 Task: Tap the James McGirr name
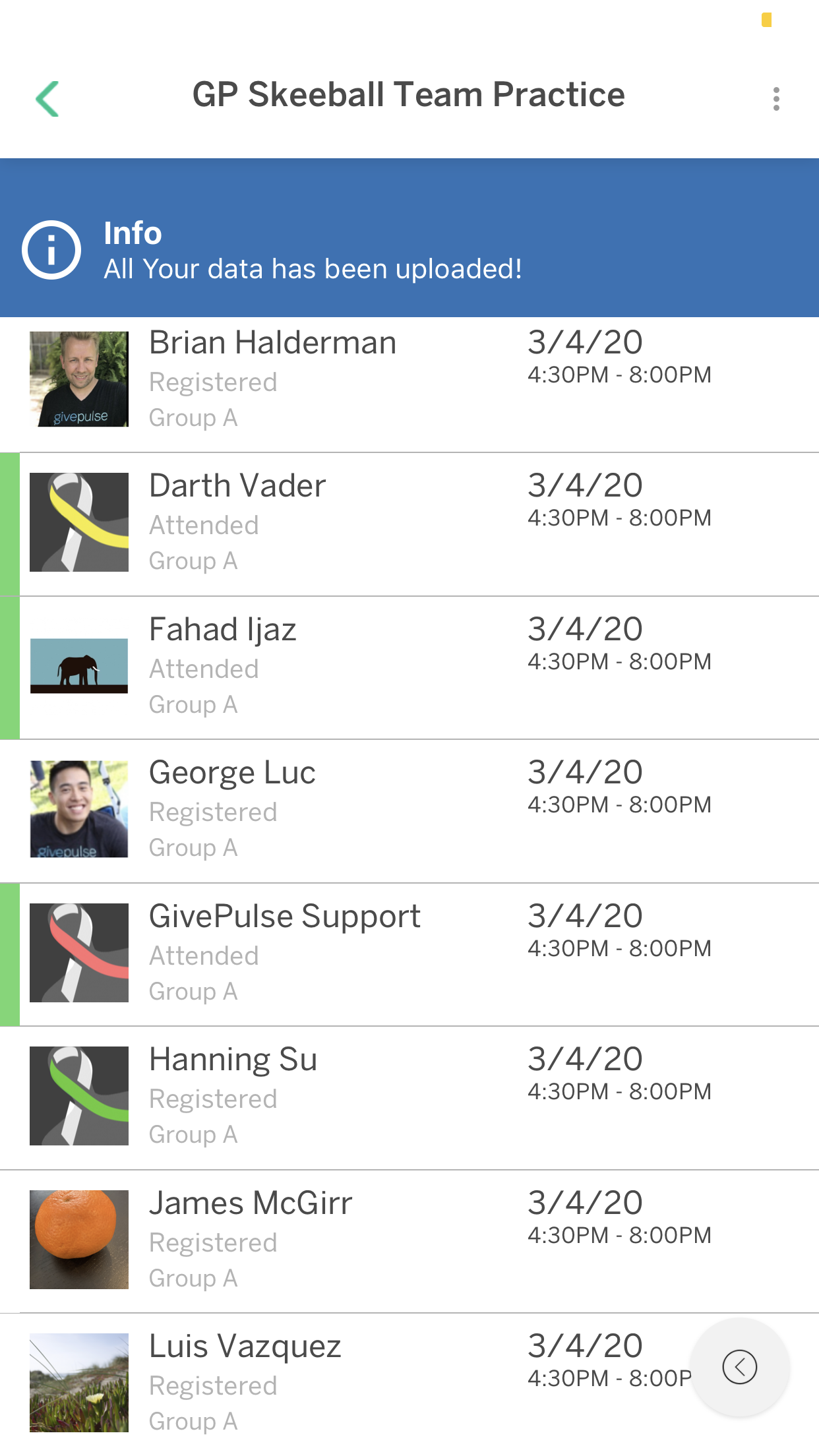(251, 1203)
